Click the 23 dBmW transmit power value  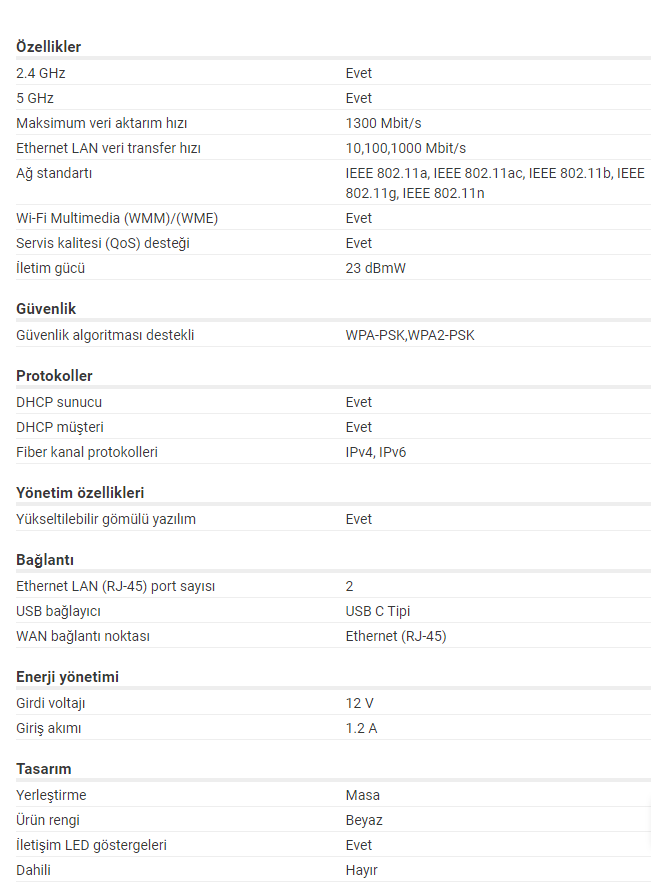pos(375,268)
